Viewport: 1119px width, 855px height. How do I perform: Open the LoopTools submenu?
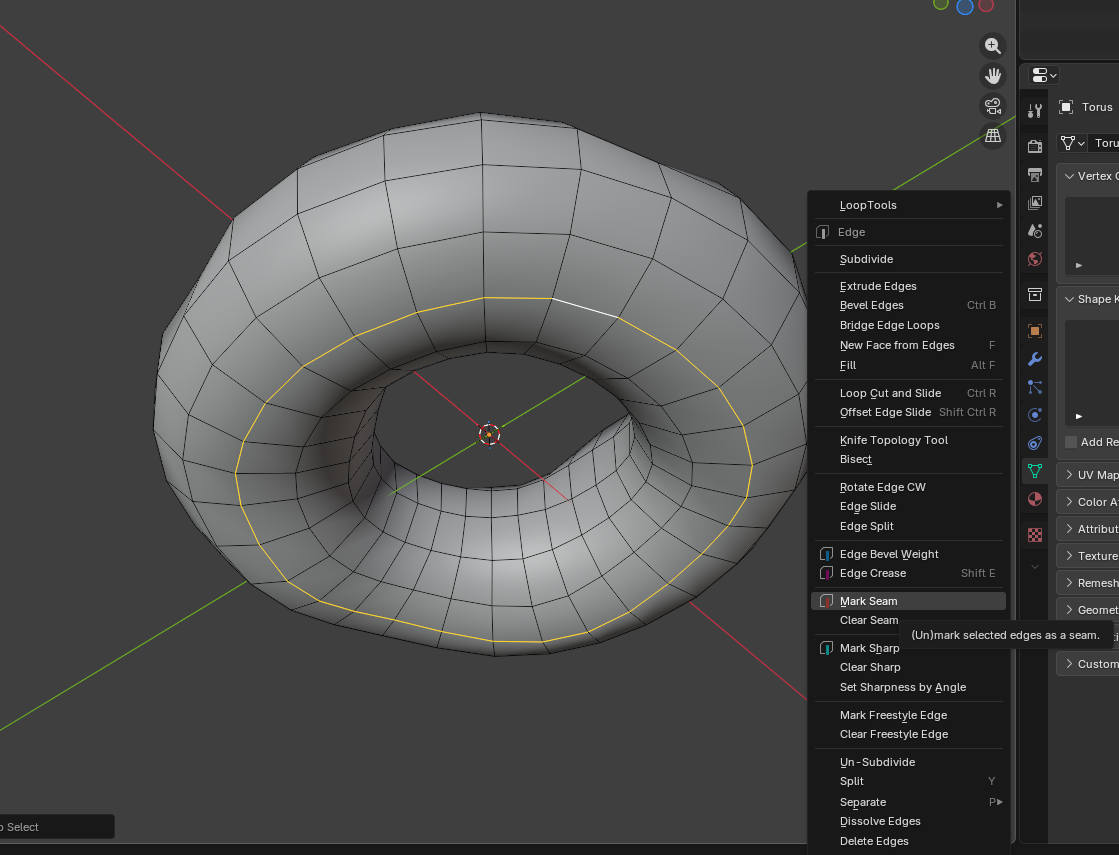point(908,205)
